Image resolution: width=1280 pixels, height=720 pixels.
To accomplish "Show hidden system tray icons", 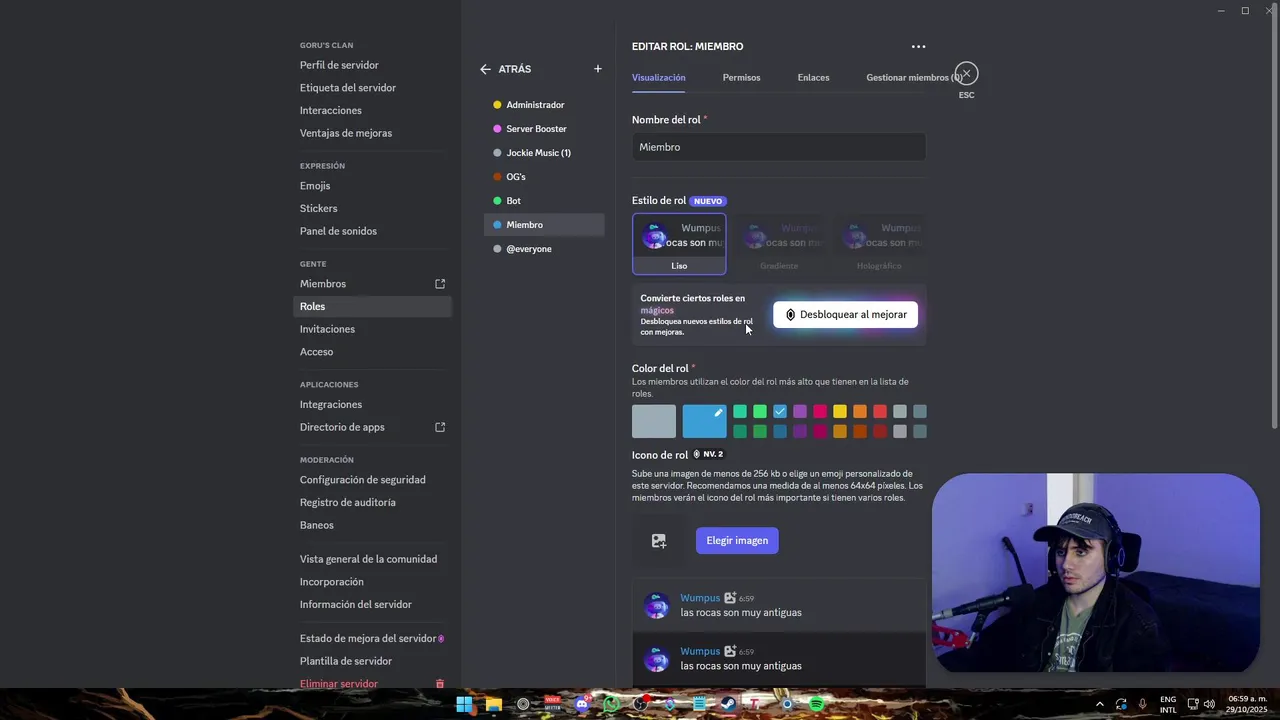I will point(1100,704).
